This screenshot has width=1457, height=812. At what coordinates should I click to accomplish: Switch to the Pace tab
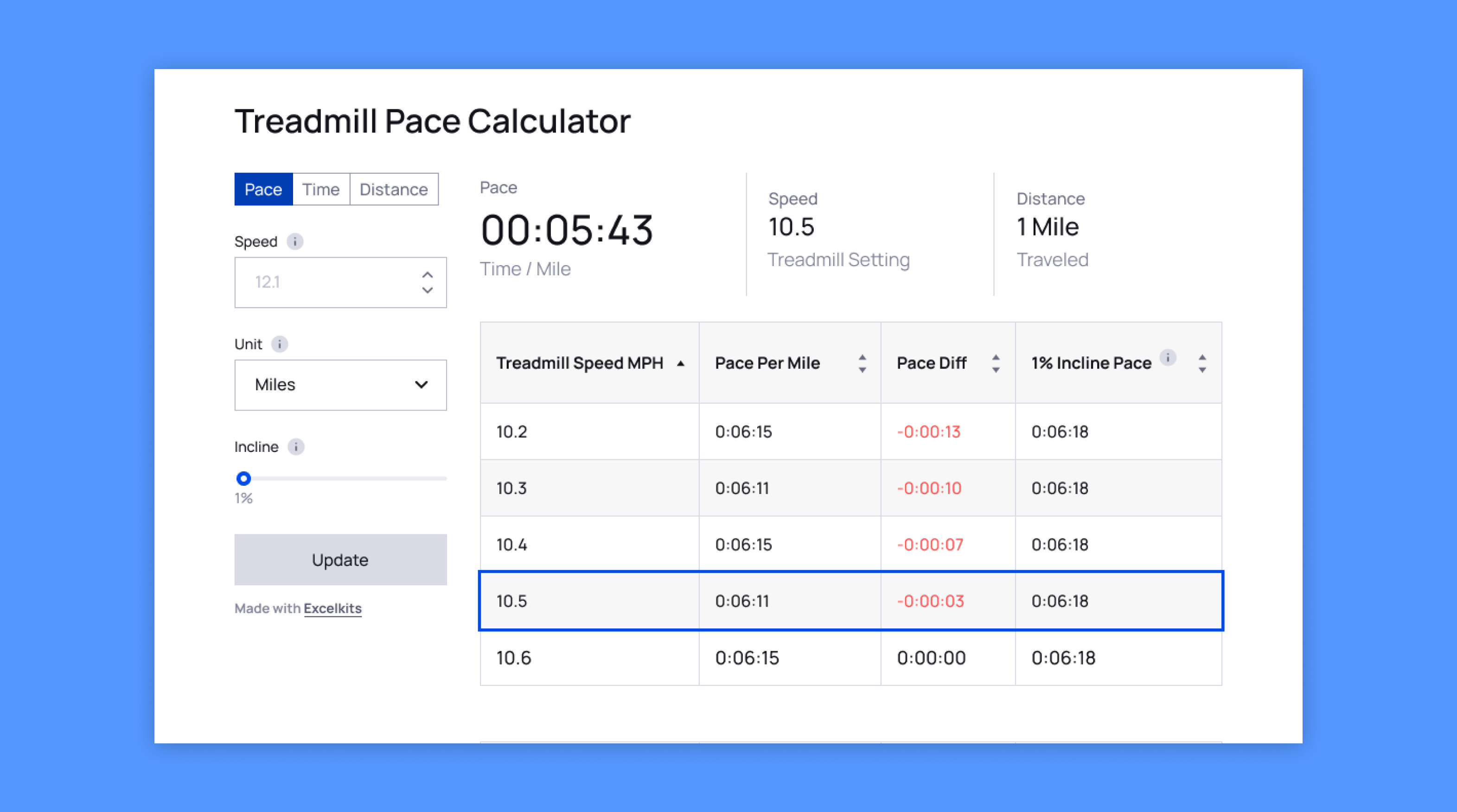(263, 190)
